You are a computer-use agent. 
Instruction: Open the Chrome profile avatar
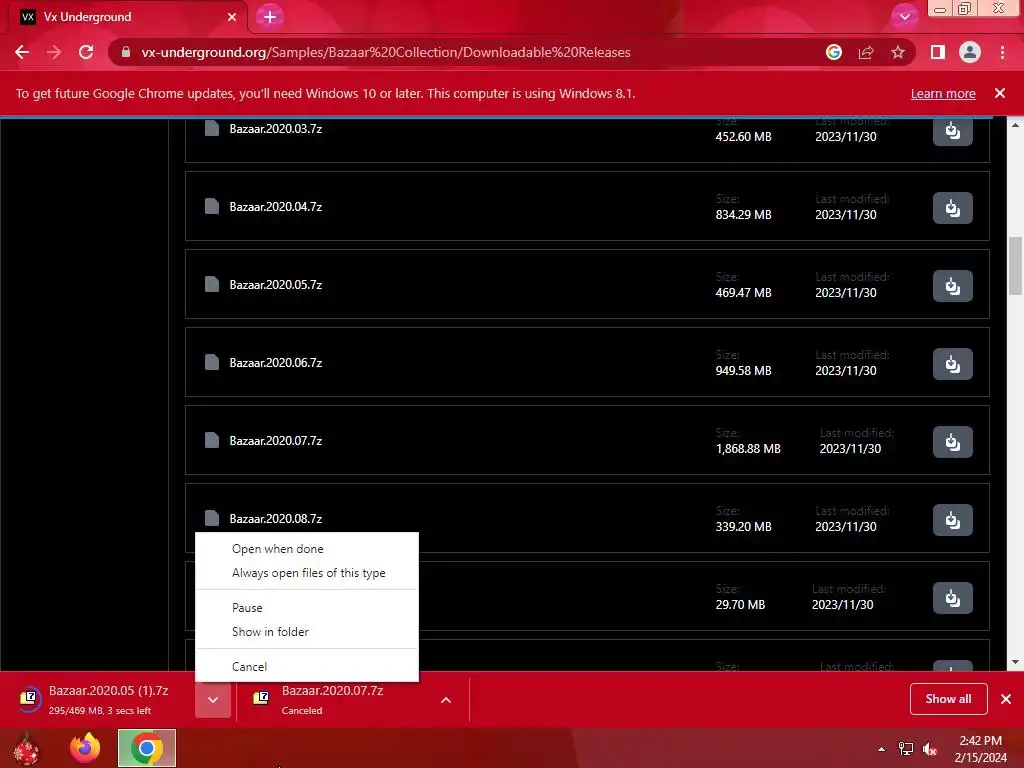tap(970, 52)
